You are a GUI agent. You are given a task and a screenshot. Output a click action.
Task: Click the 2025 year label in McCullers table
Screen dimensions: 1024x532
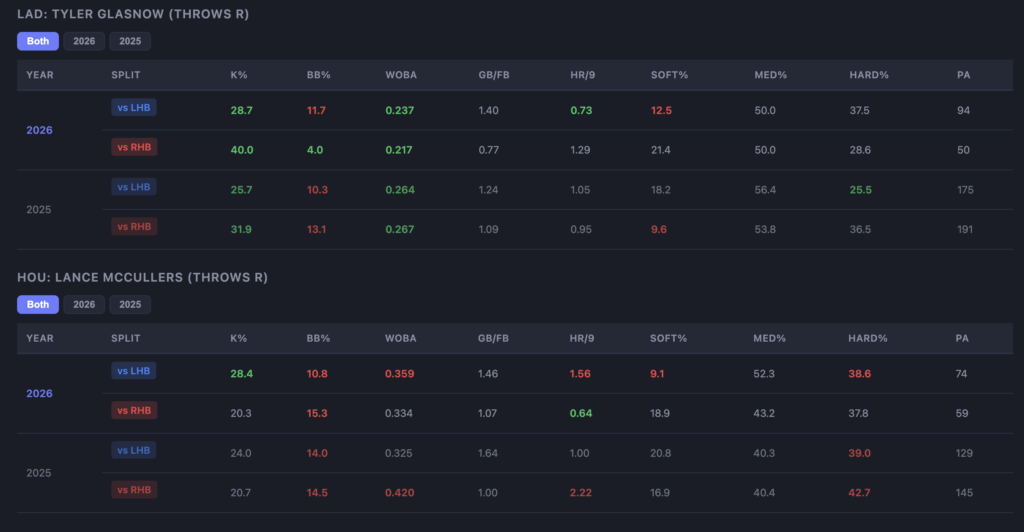pyautogui.click(x=39, y=473)
